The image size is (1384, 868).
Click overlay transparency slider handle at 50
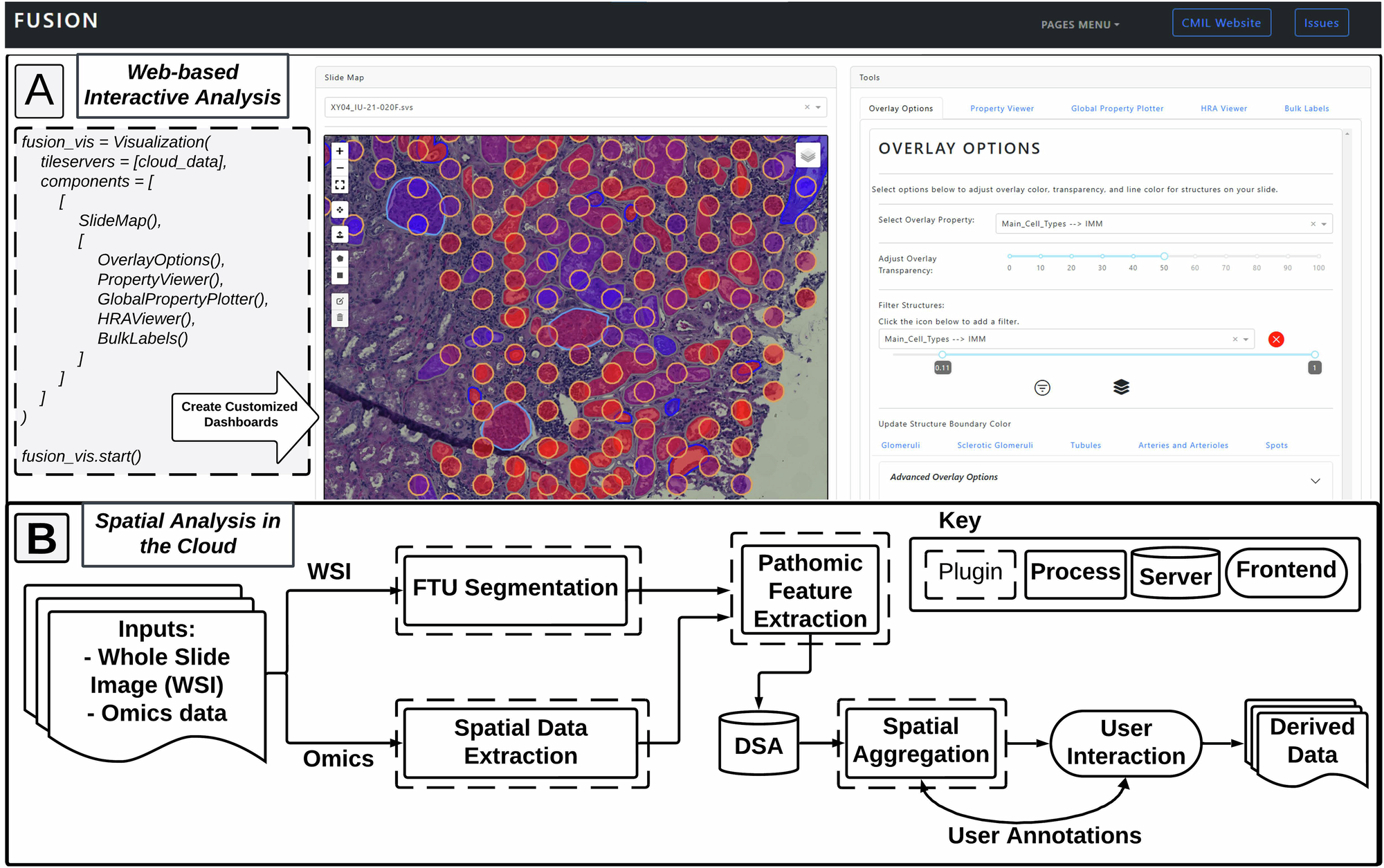1164,257
